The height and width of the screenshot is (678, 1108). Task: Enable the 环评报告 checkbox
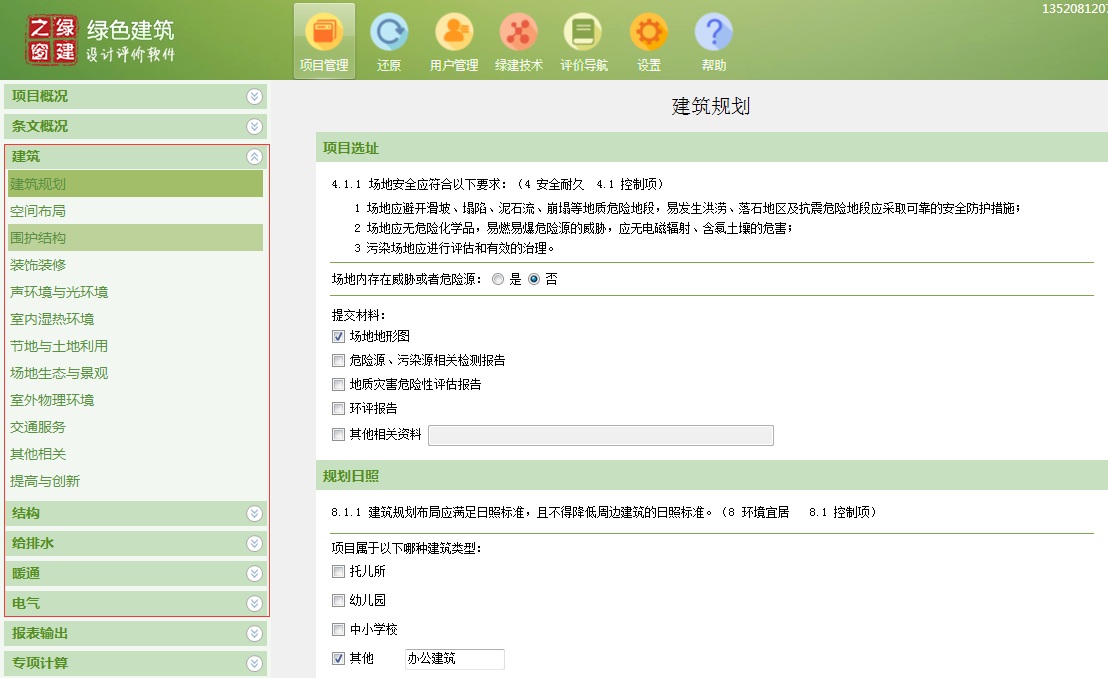pos(338,409)
